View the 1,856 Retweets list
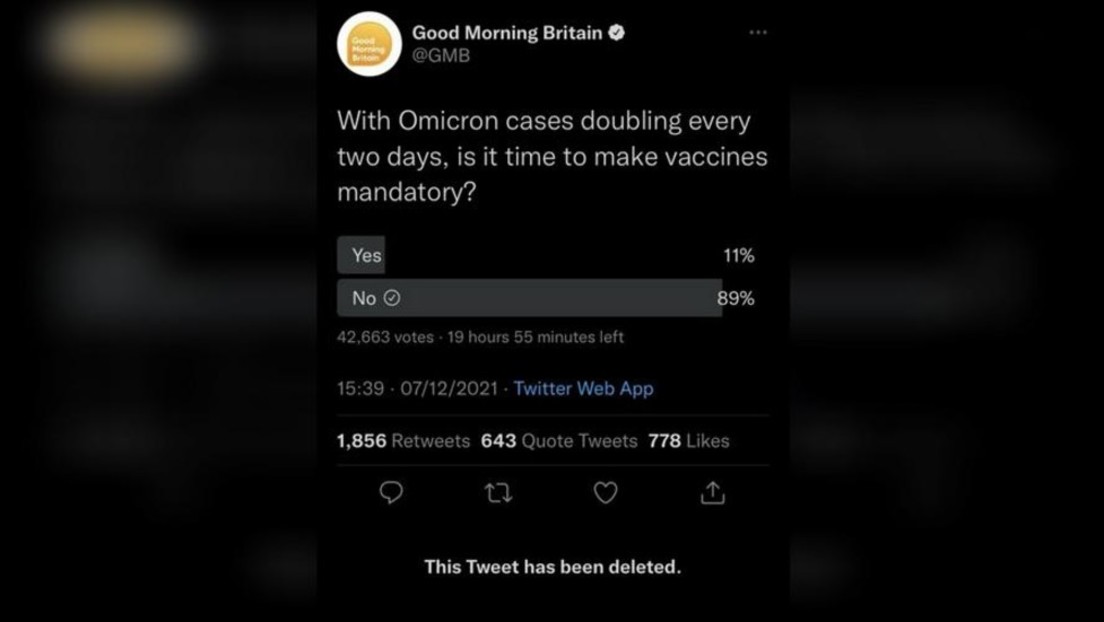1104x622 pixels. (x=403, y=441)
